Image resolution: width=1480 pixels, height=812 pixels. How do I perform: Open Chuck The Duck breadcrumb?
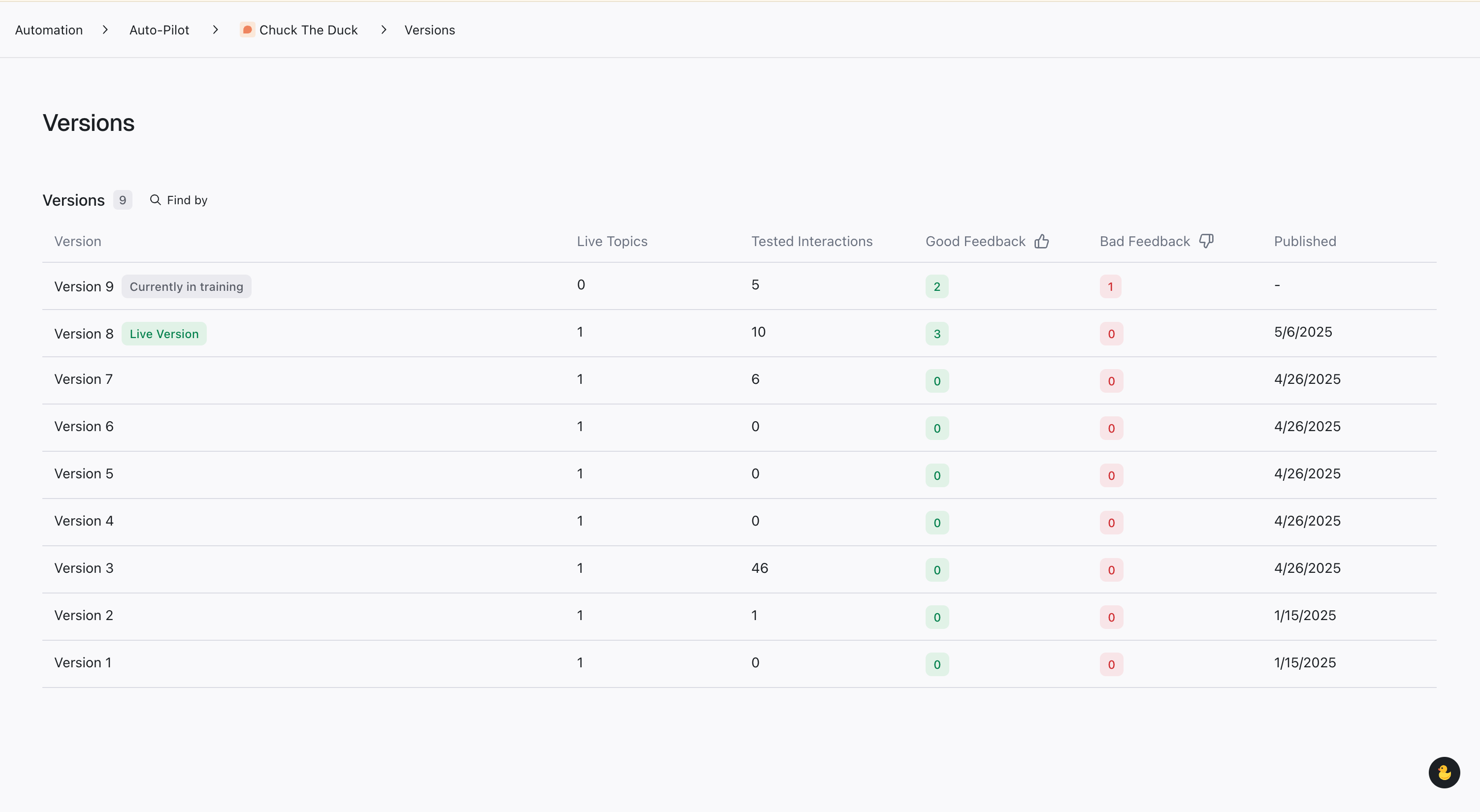coord(299,30)
